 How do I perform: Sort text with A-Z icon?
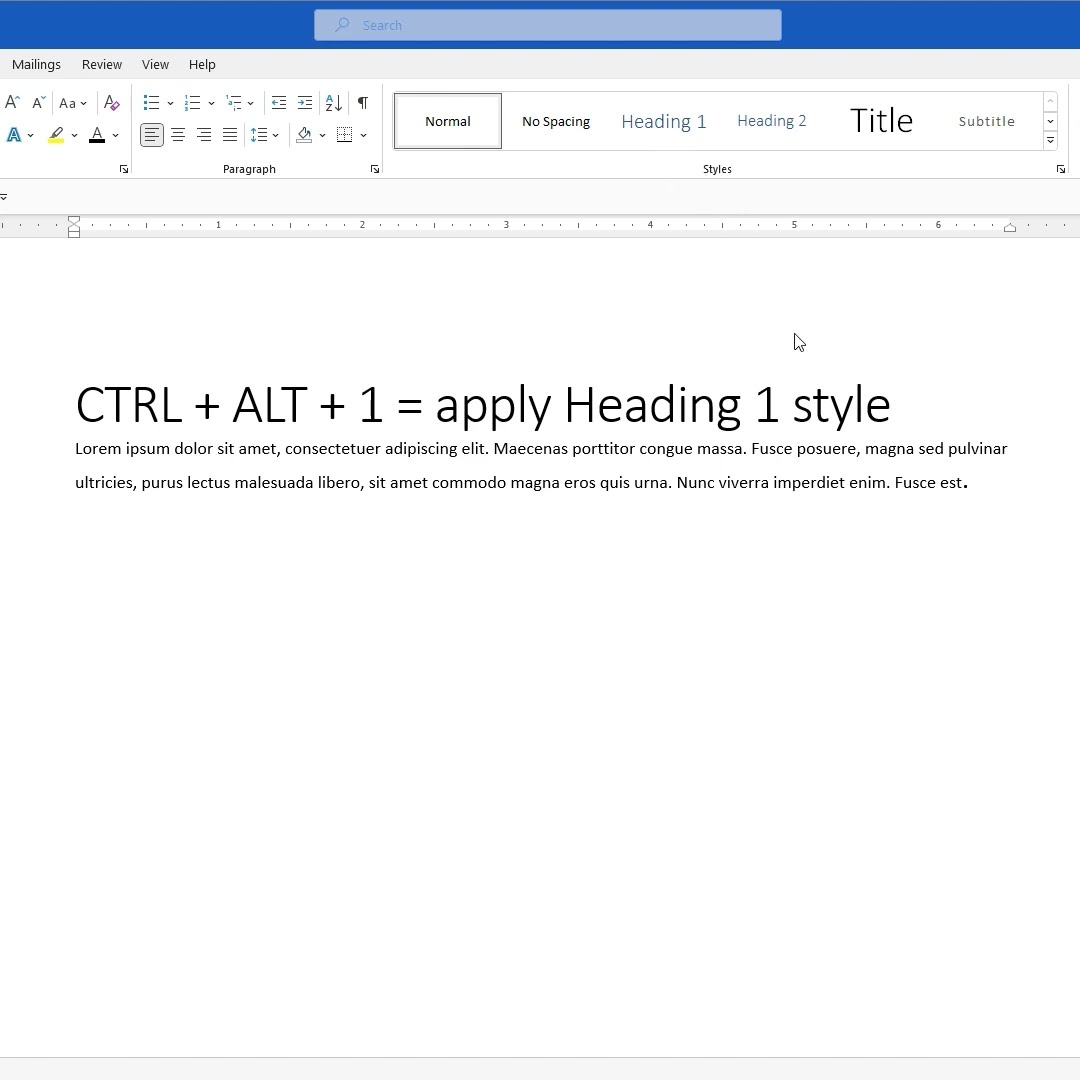(x=334, y=103)
